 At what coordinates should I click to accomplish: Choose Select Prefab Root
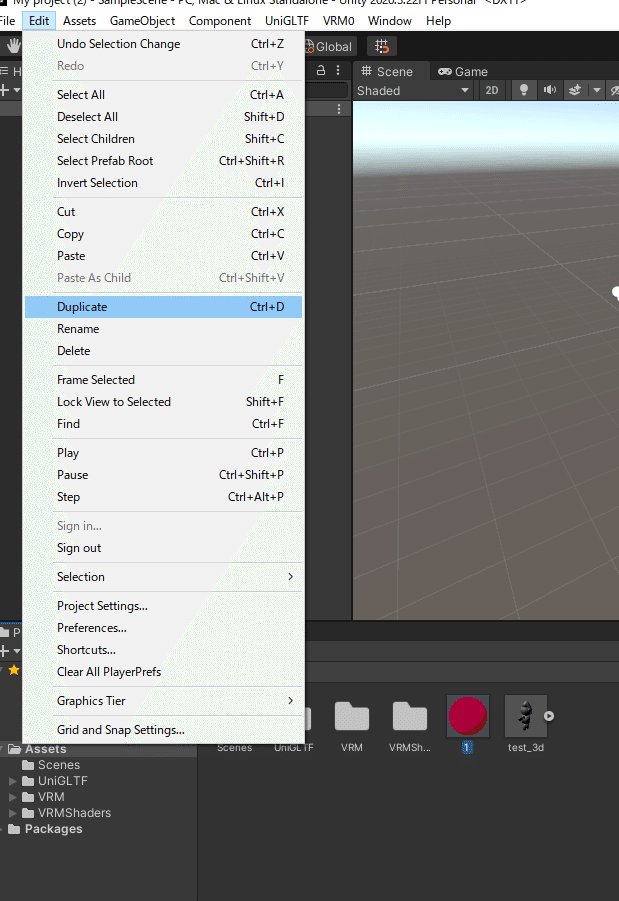point(163,161)
